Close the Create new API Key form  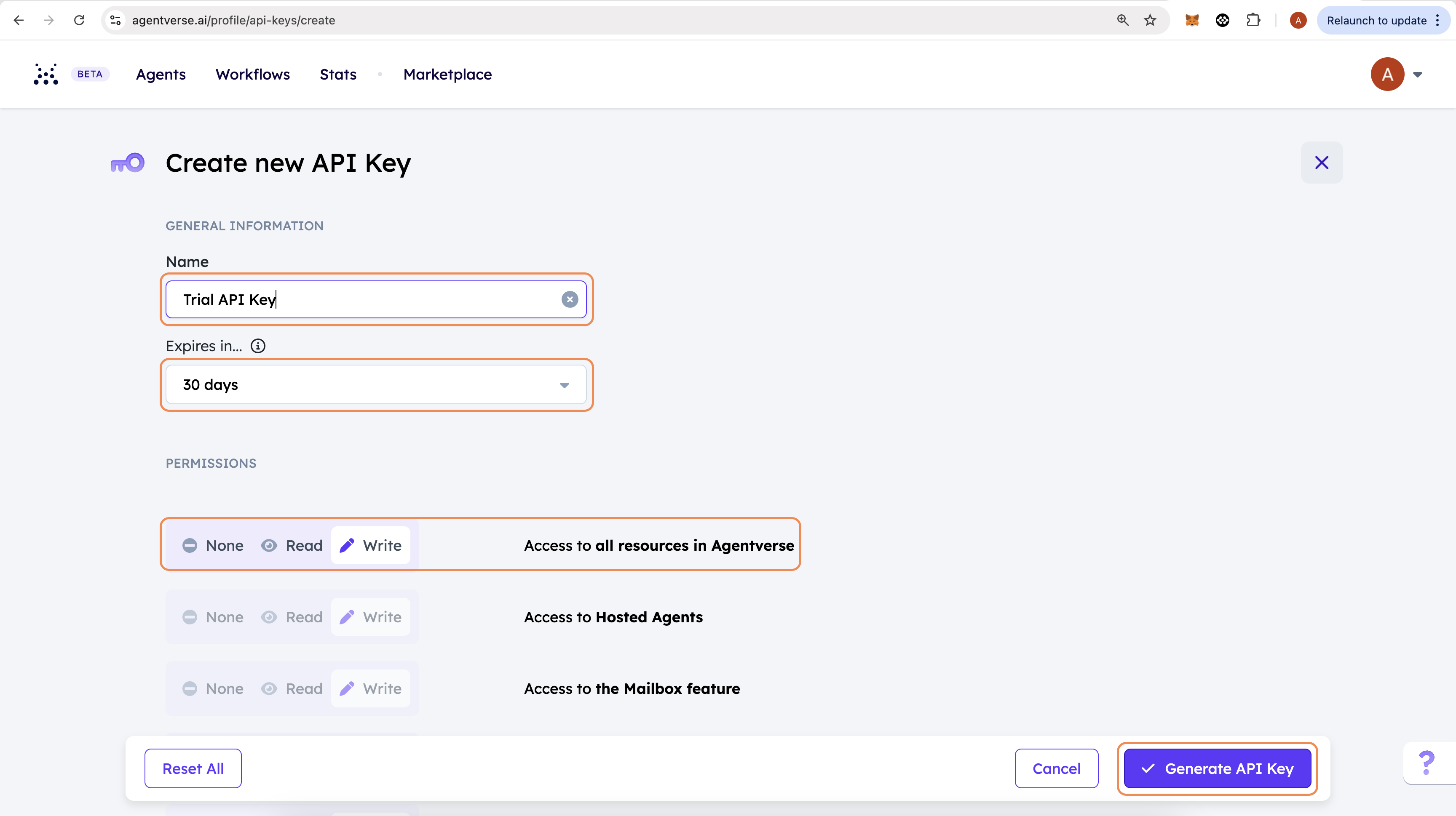click(x=1322, y=163)
